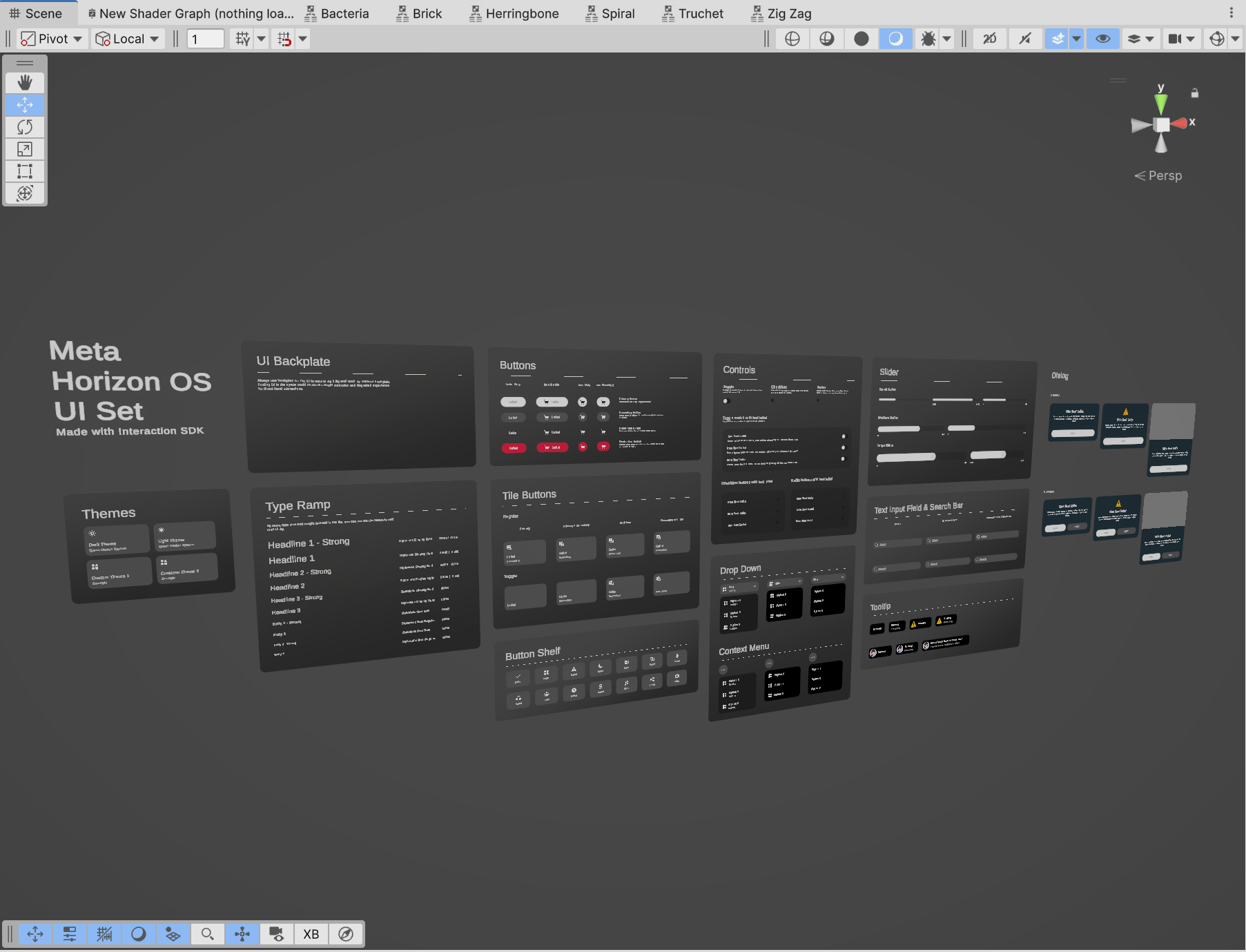Open the grid visibility dropdown arrow
The height and width of the screenshot is (952, 1246).
tap(262, 39)
